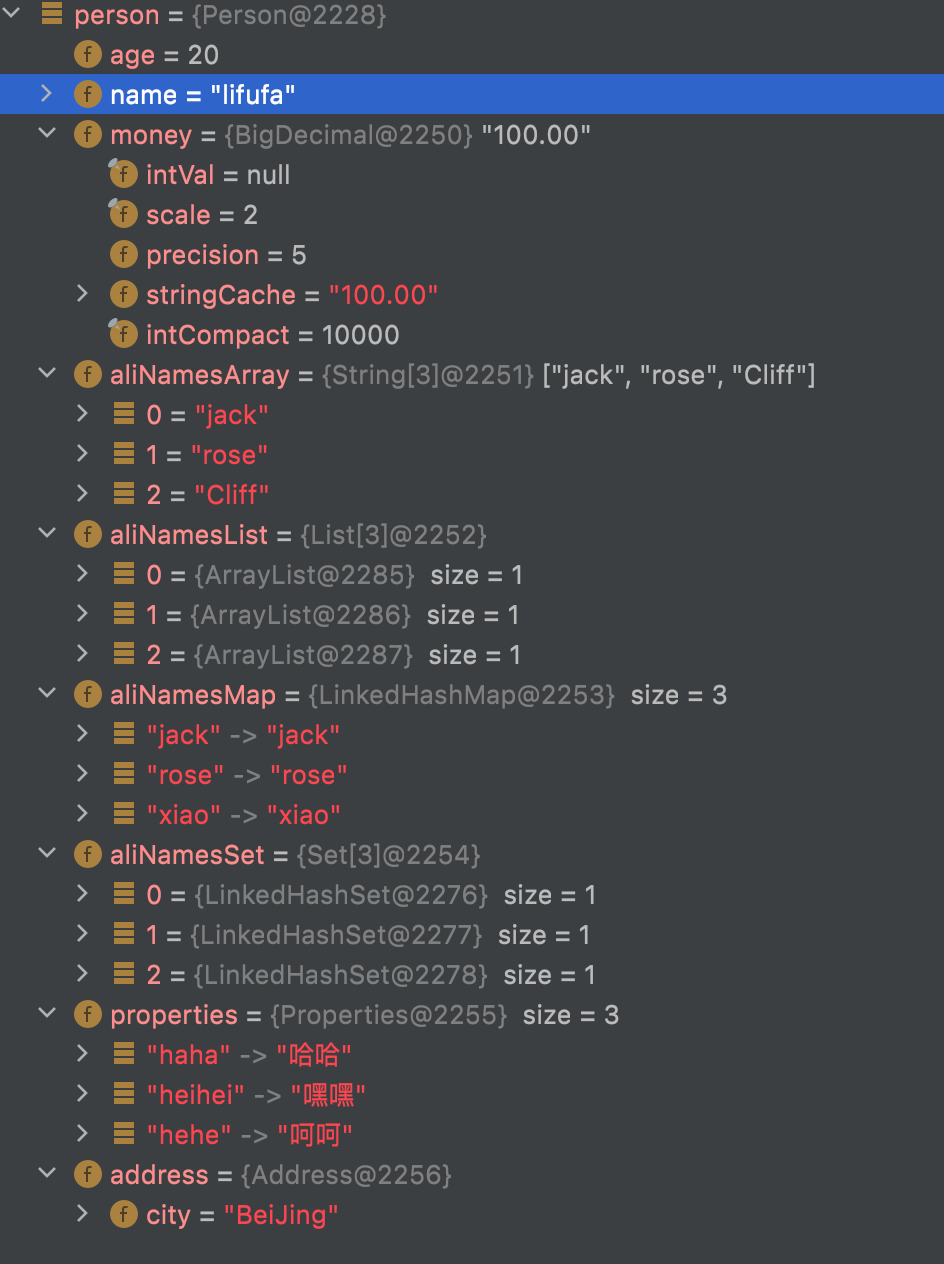Viewport: 944px width, 1264px height.
Task: Click the field icon next to money
Action: [88, 135]
